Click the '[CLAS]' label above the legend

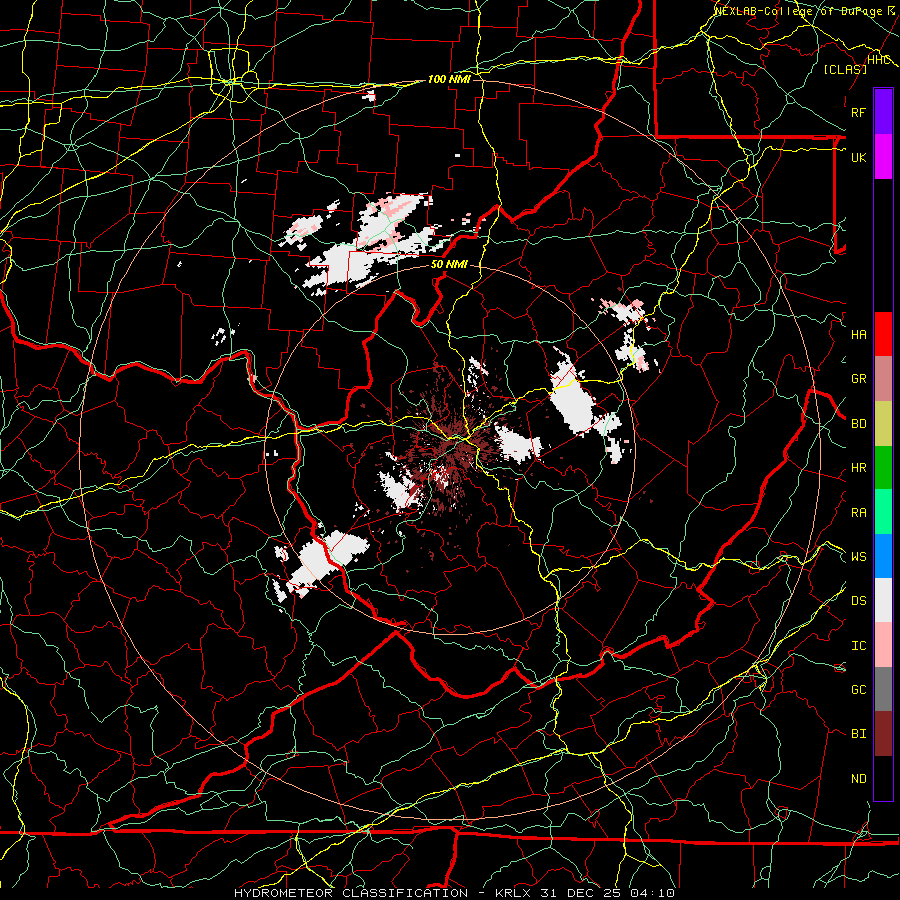pos(845,70)
